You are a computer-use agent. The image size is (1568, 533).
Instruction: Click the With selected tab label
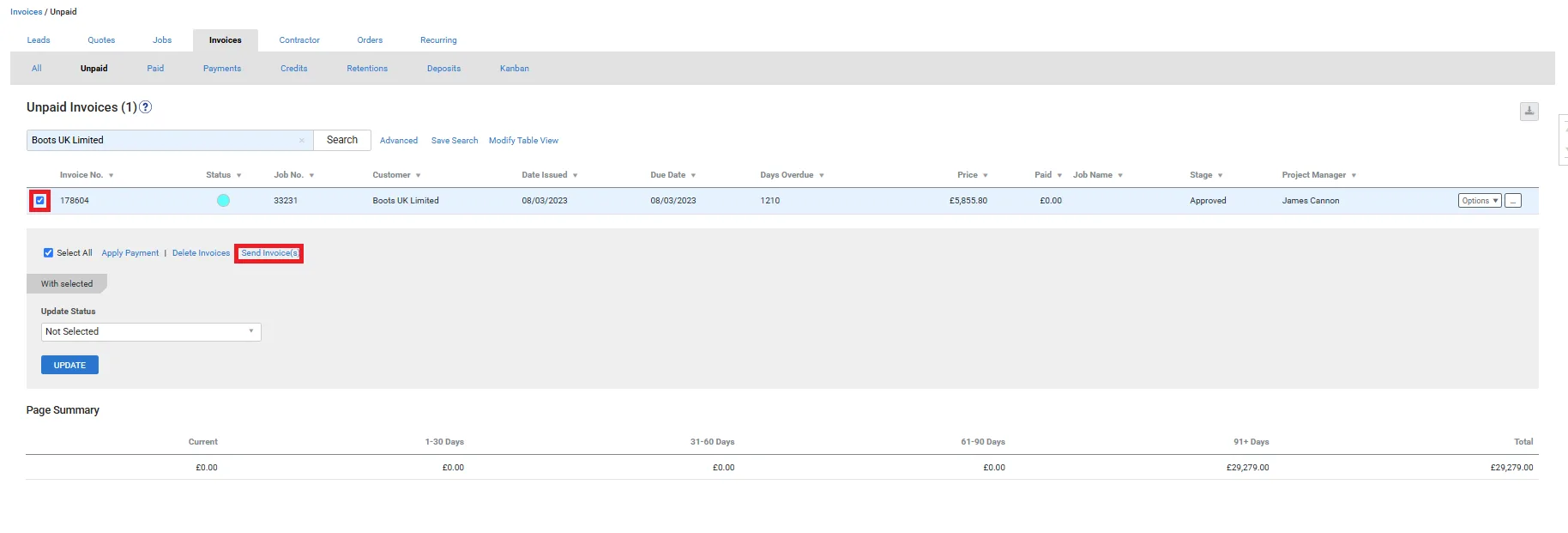pos(67,284)
